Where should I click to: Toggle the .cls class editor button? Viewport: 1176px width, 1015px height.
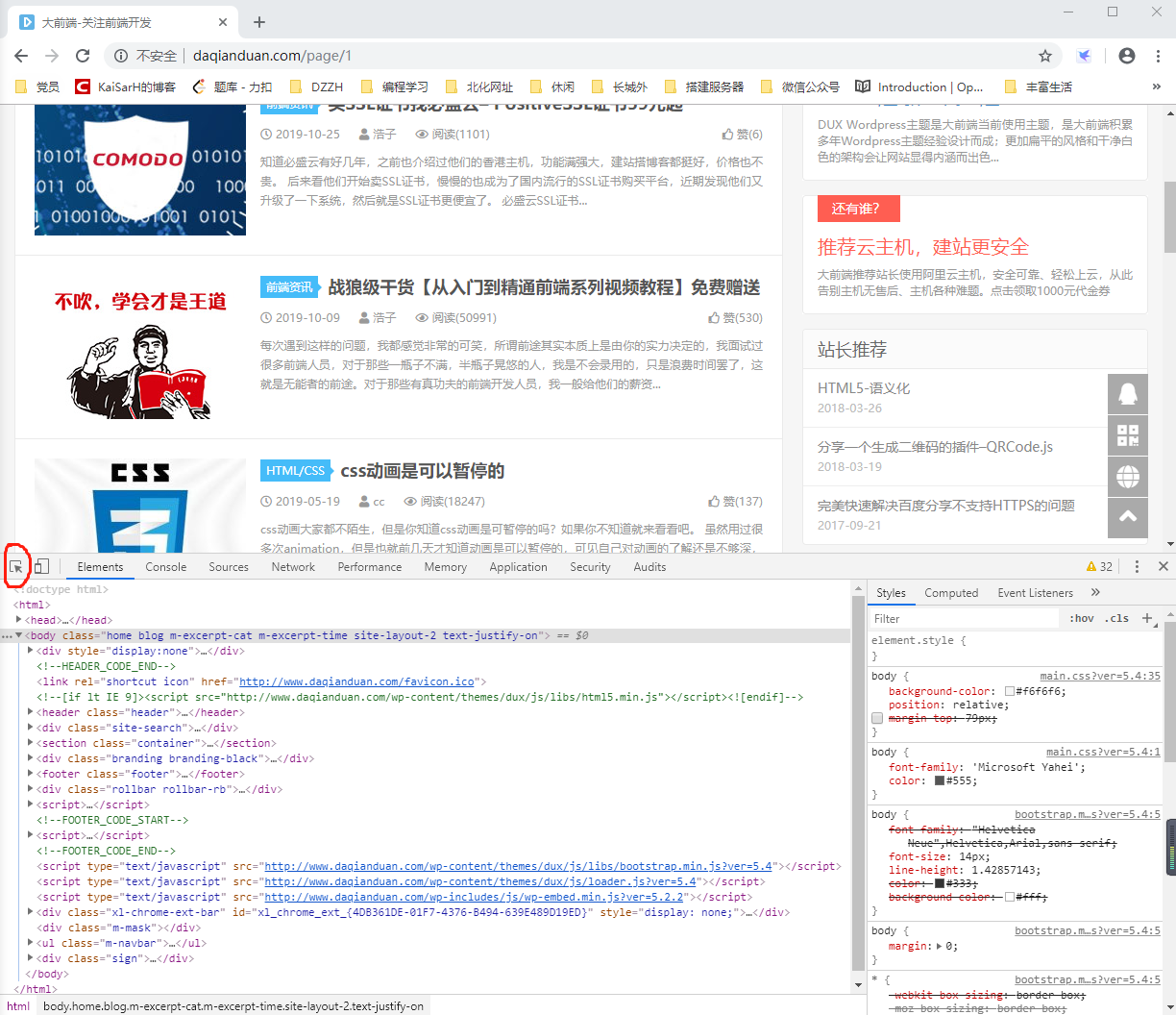pyautogui.click(x=1116, y=618)
